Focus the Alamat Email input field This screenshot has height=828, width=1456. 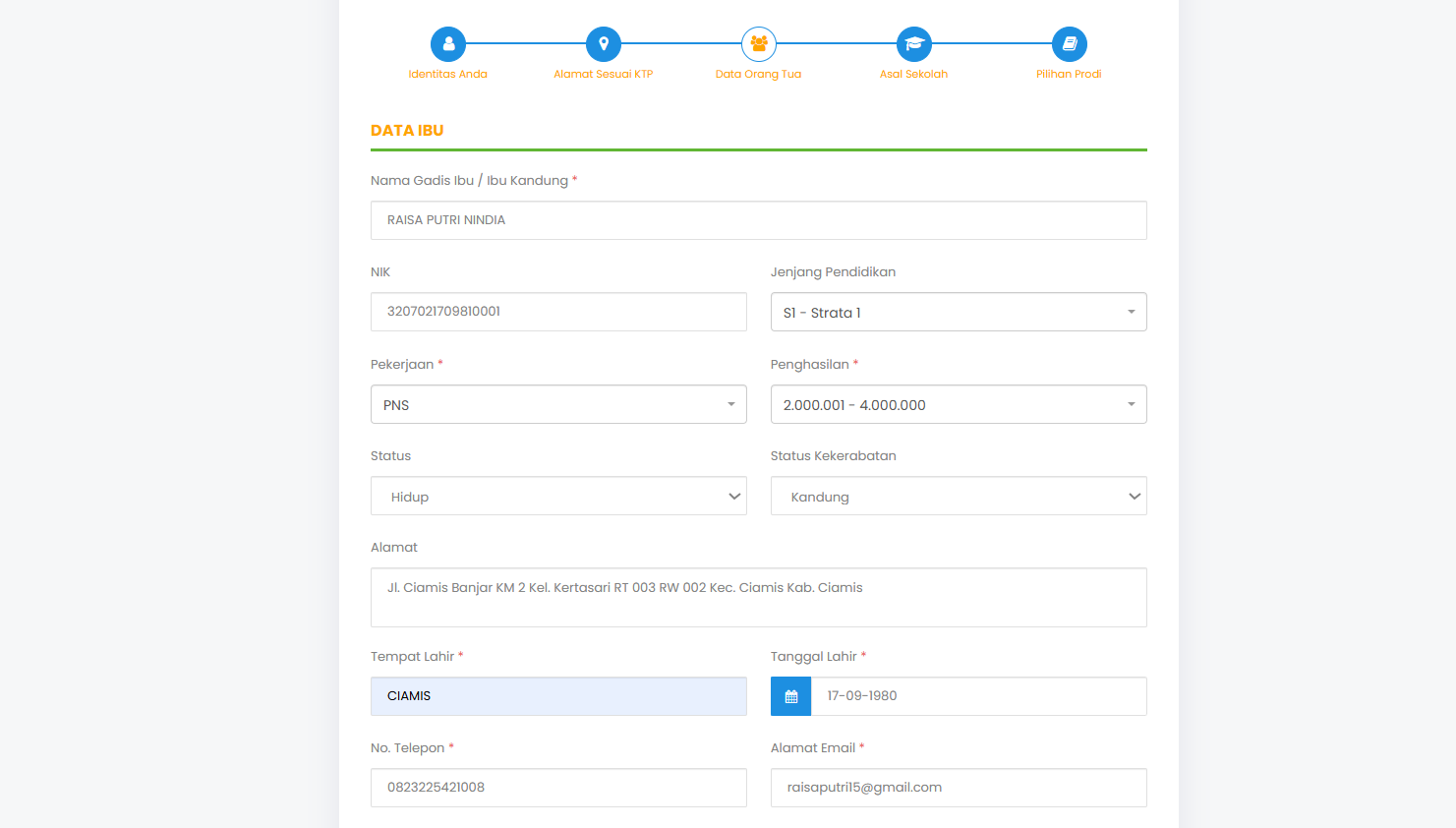point(959,788)
